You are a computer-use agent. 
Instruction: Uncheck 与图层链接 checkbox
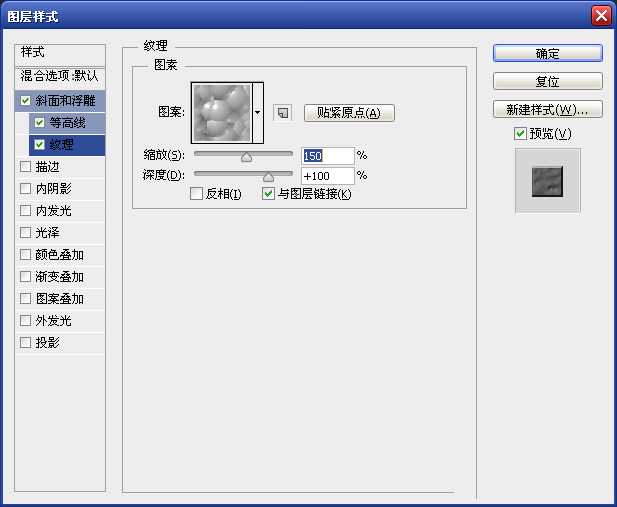(x=268, y=194)
